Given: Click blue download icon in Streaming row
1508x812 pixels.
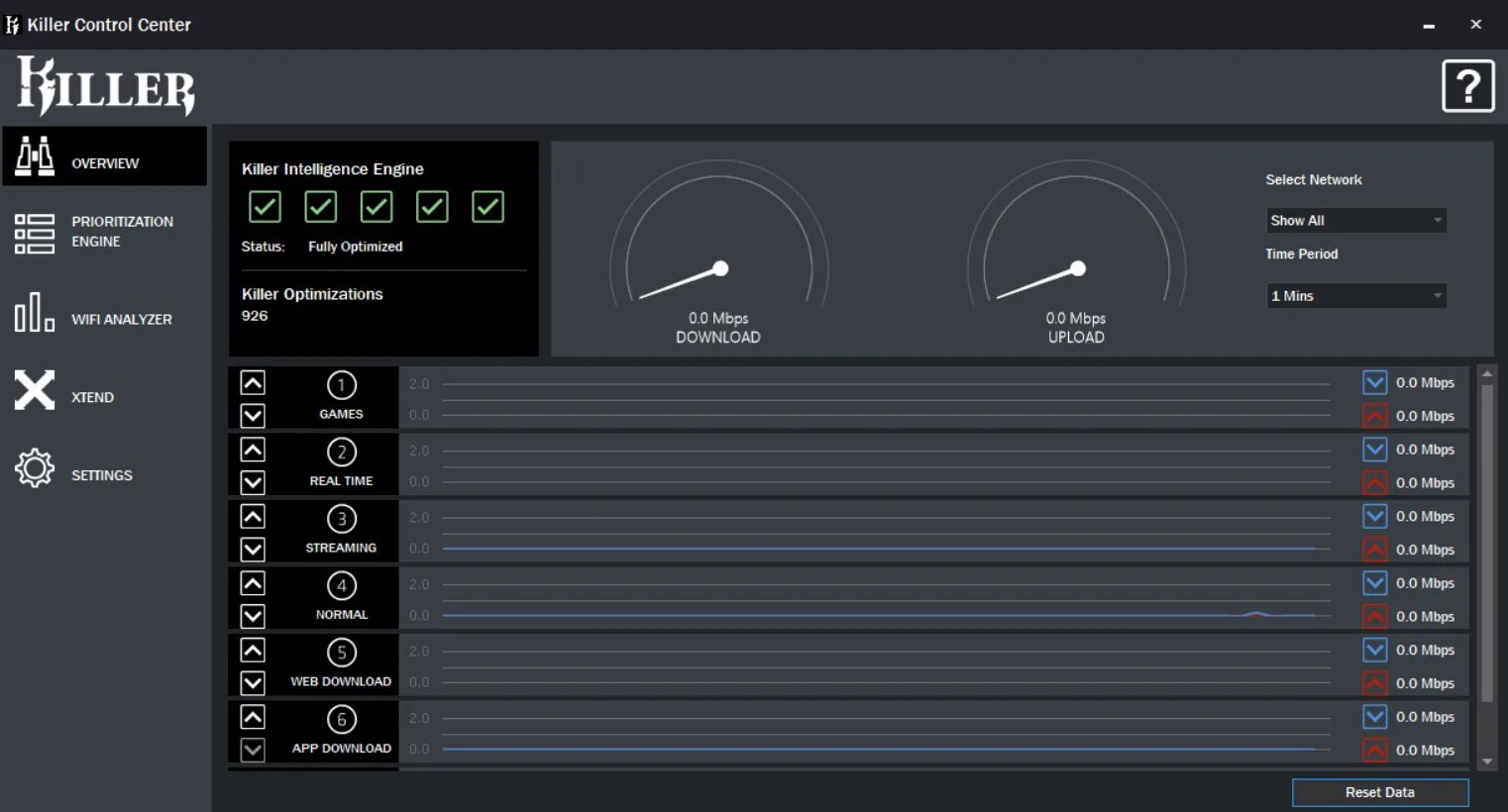Looking at the screenshot, I should [1375, 516].
